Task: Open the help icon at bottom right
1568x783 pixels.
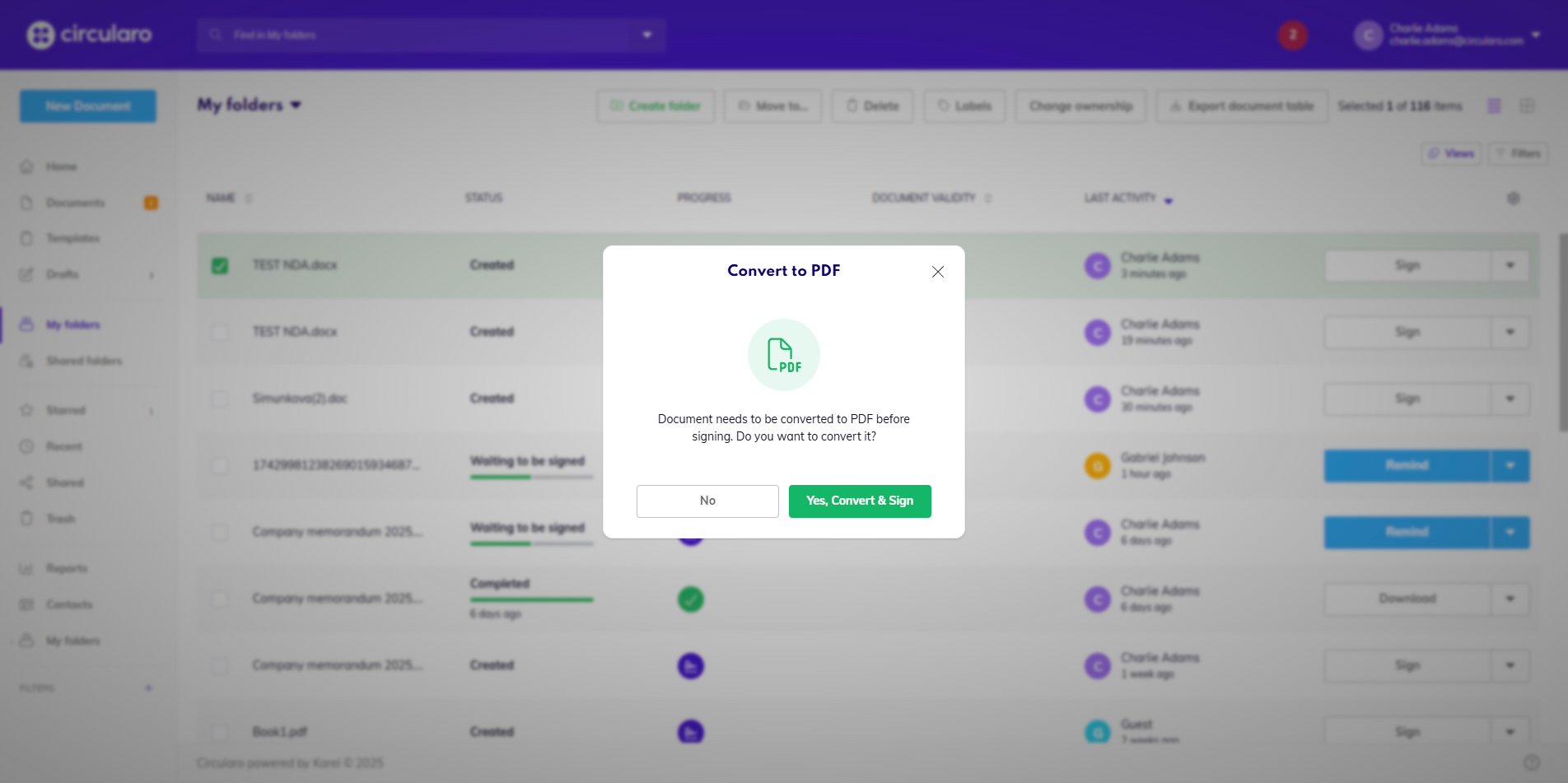Action: (1531, 762)
